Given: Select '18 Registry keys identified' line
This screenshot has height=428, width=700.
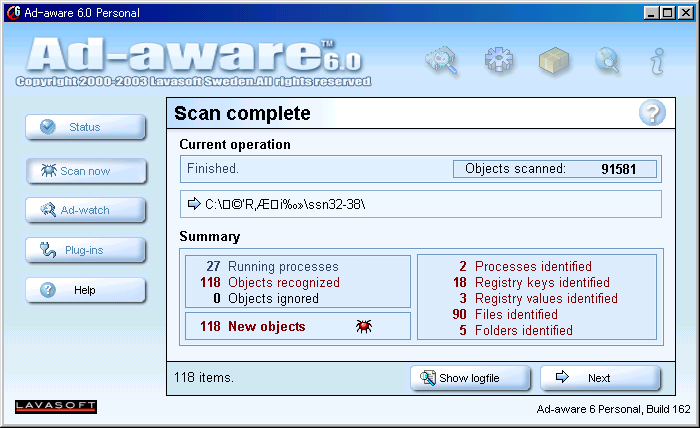Looking at the screenshot, I should point(531,283).
